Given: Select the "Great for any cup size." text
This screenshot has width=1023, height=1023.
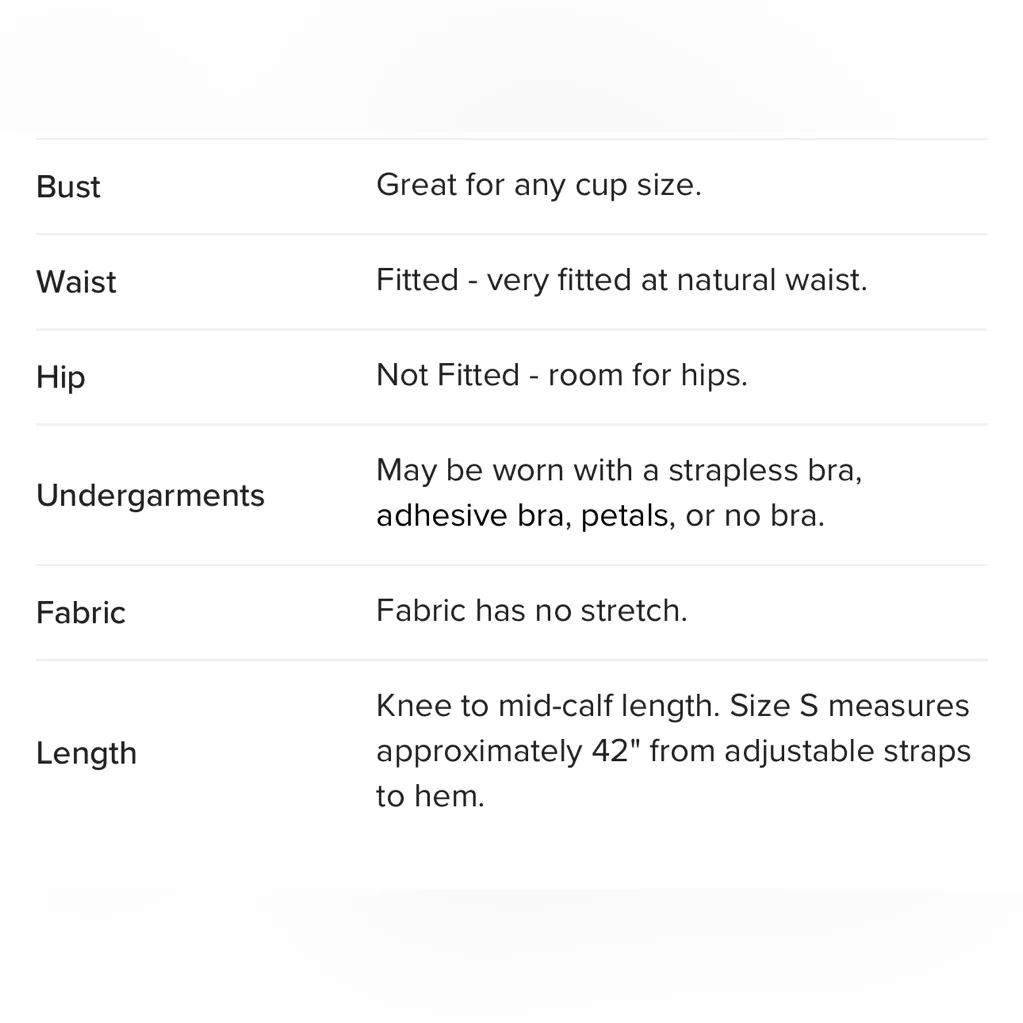Looking at the screenshot, I should coord(538,185).
